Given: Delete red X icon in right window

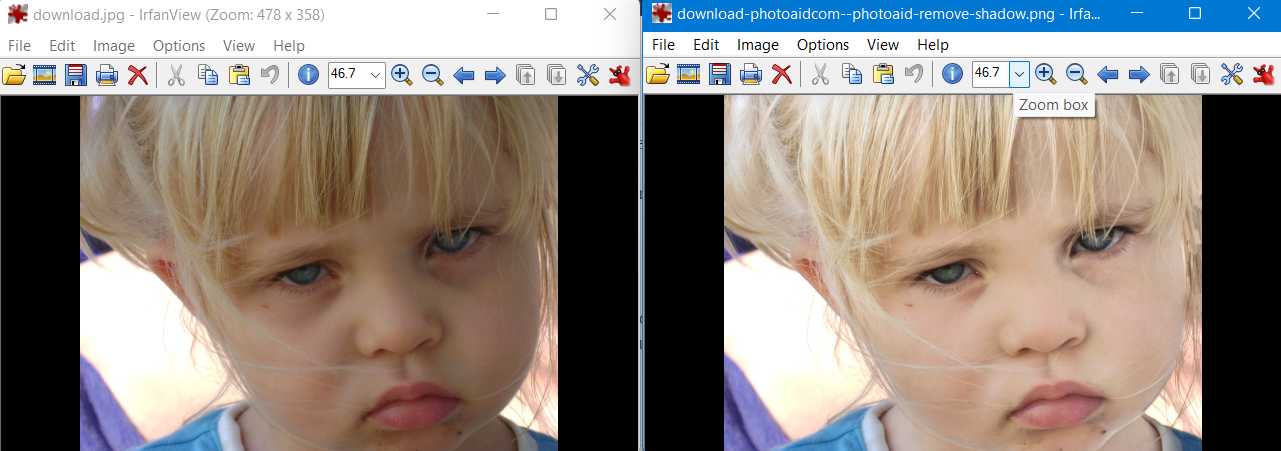Looking at the screenshot, I should pyautogui.click(x=782, y=74).
